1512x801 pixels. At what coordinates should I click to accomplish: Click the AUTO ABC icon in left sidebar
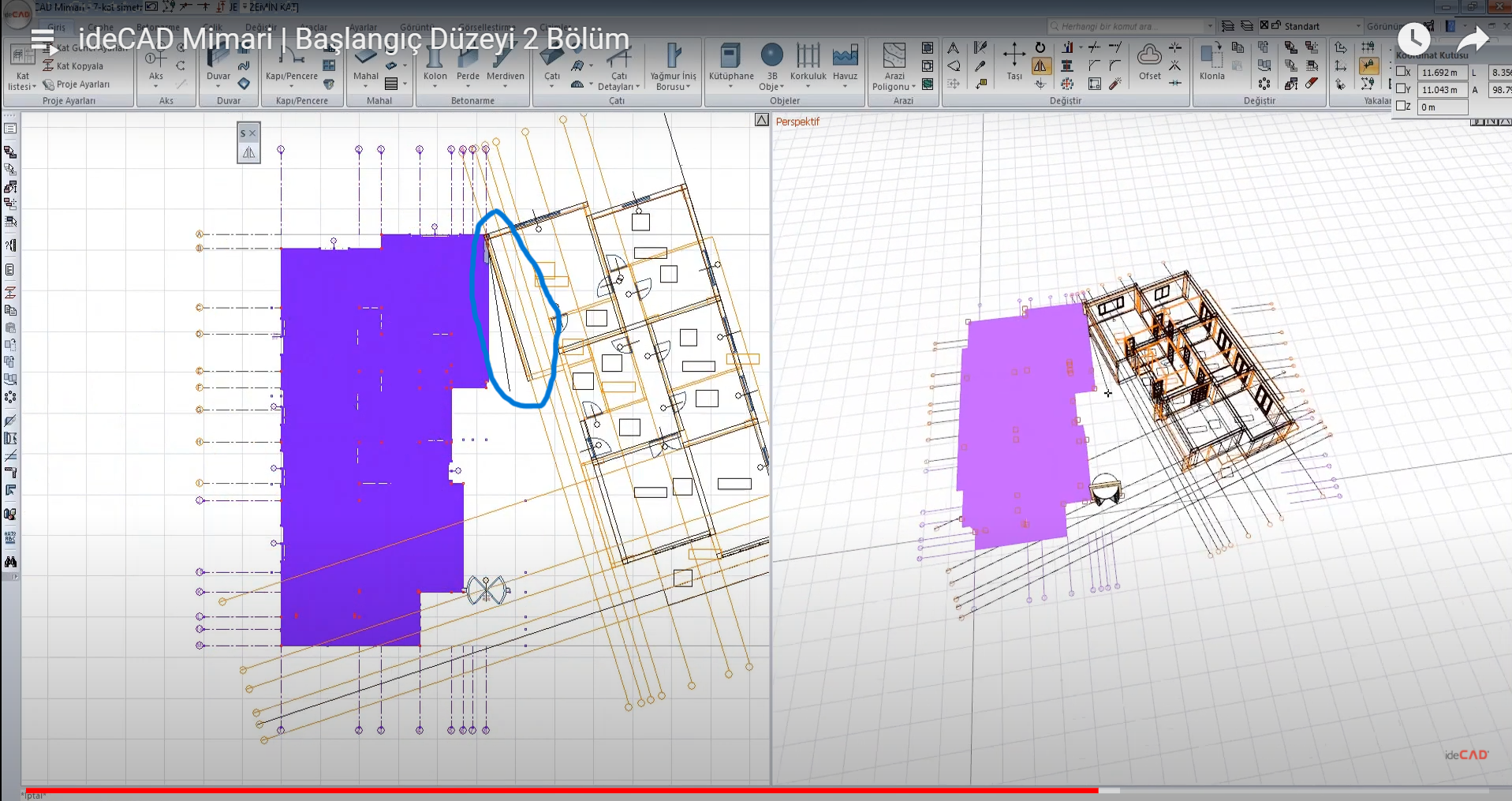(10, 539)
